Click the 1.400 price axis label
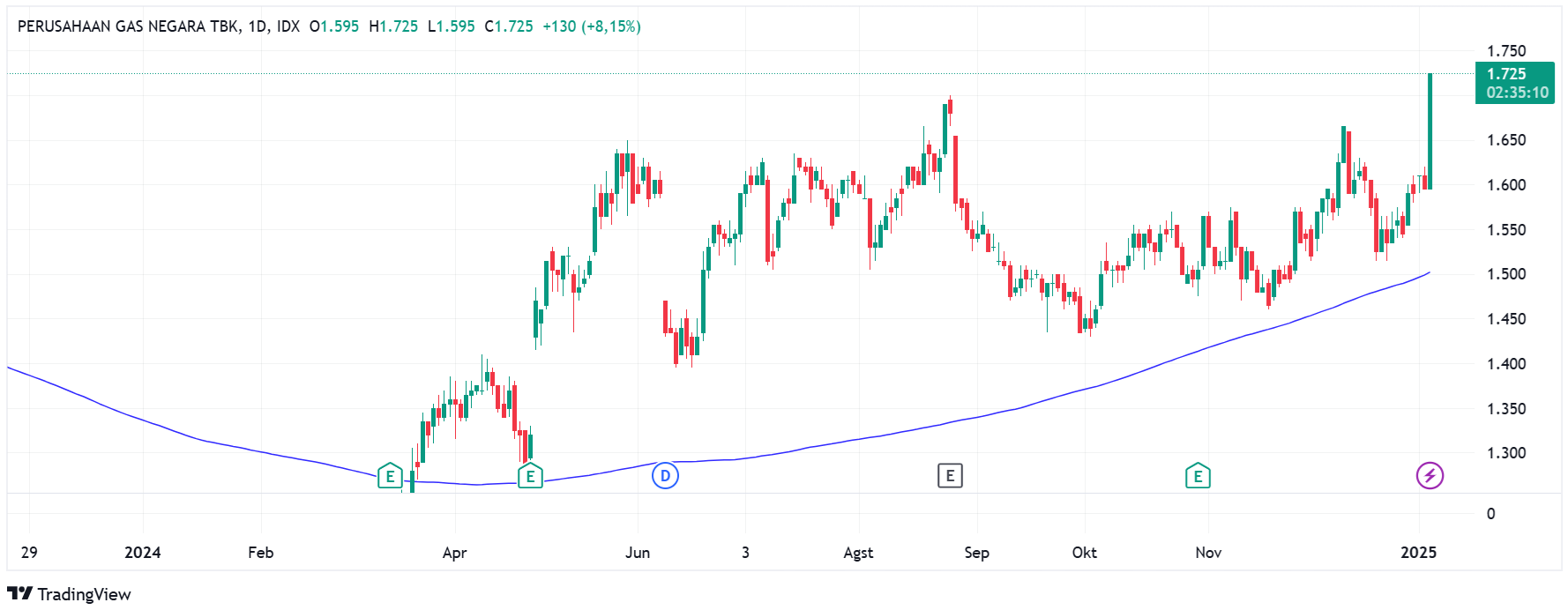The height and width of the screenshot is (610, 1568). (1506, 364)
